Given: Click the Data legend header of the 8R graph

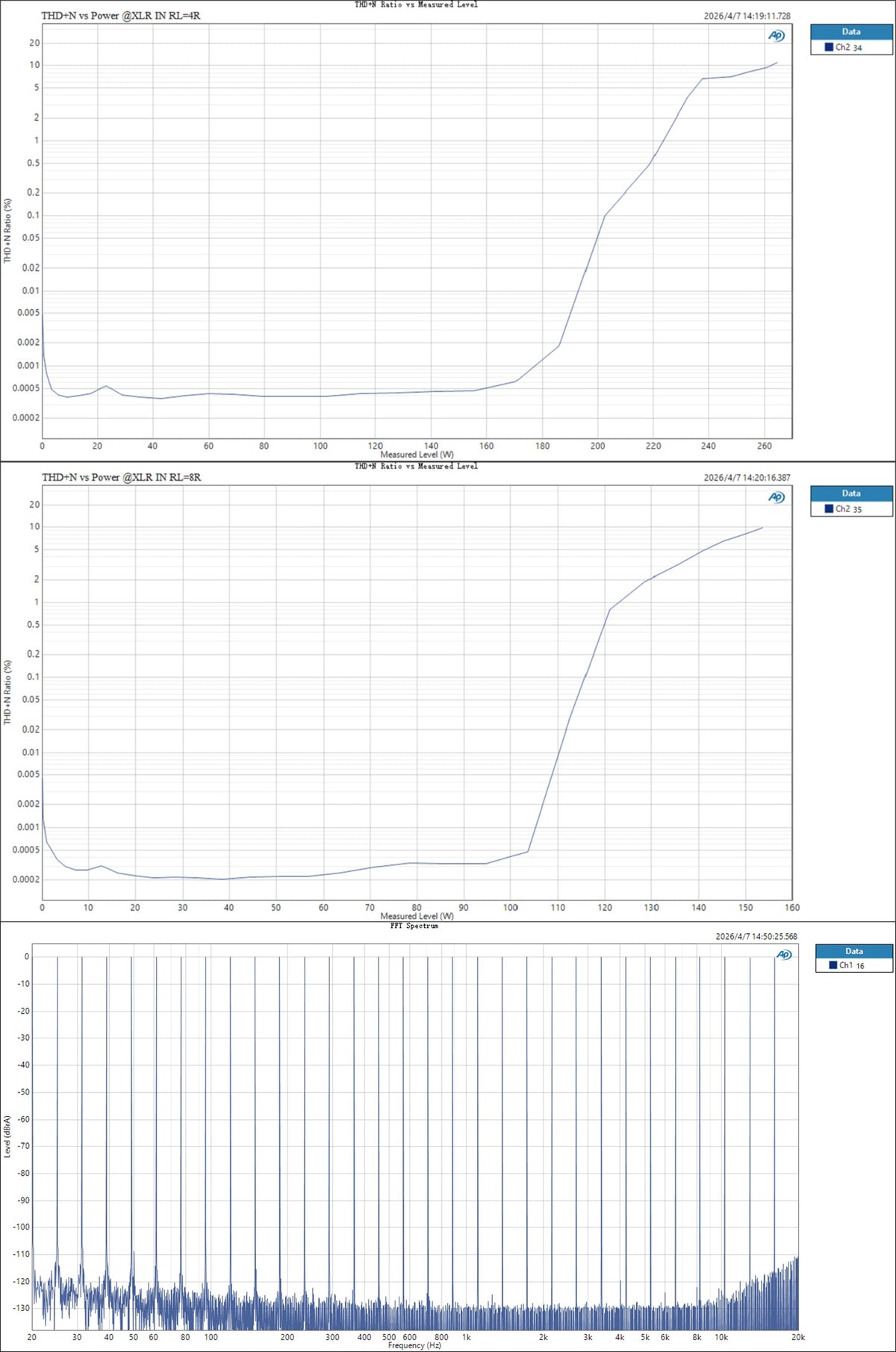Looking at the screenshot, I should (851, 493).
